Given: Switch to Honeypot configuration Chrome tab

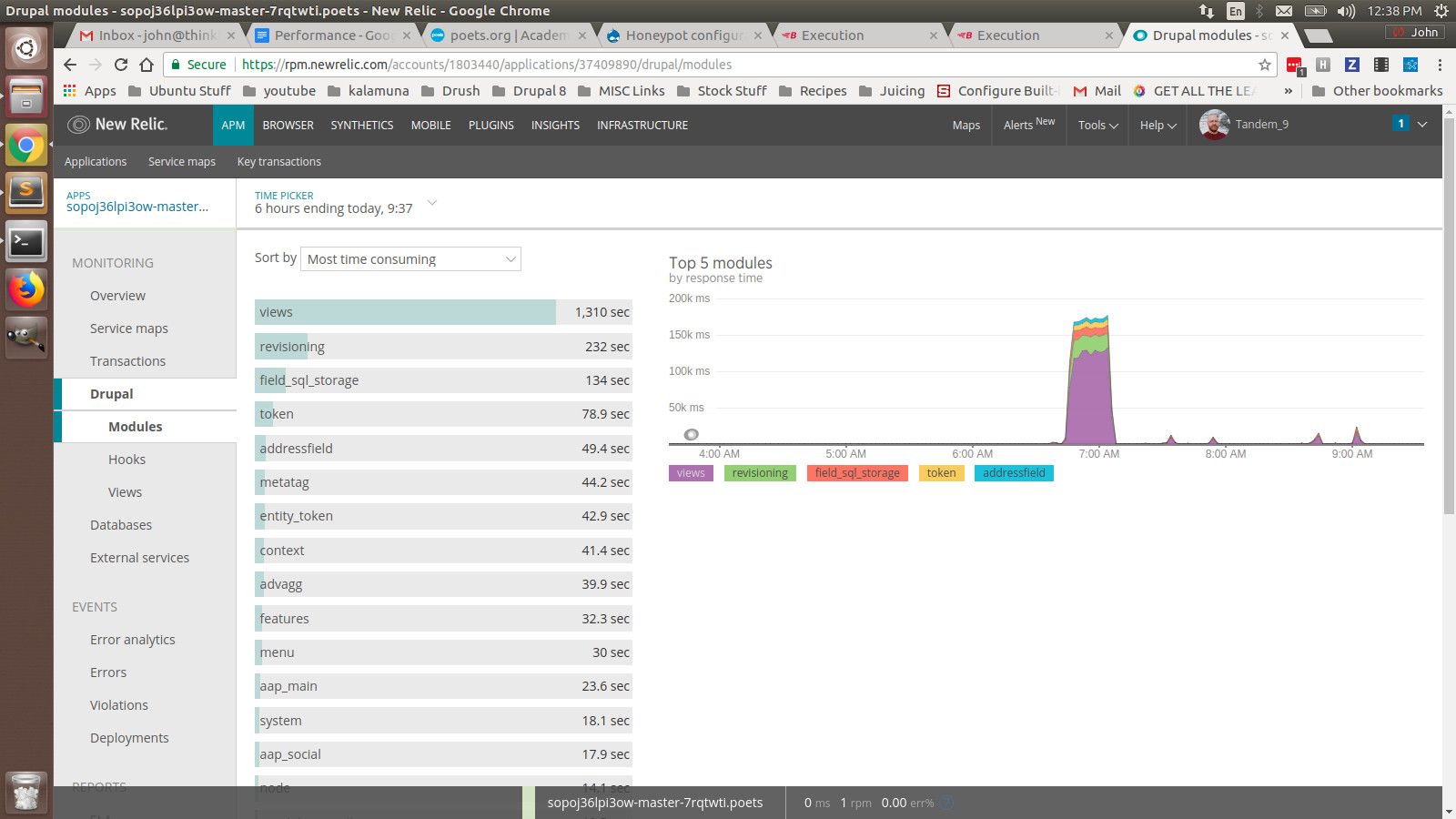Looking at the screenshot, I should 684,35.
